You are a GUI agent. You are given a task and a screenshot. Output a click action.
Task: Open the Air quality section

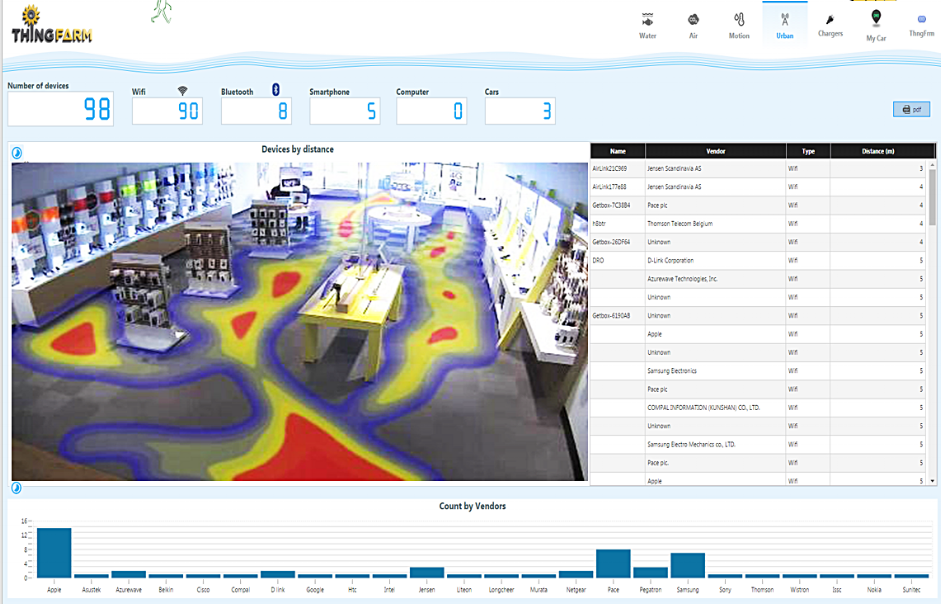tap(693, 26)
